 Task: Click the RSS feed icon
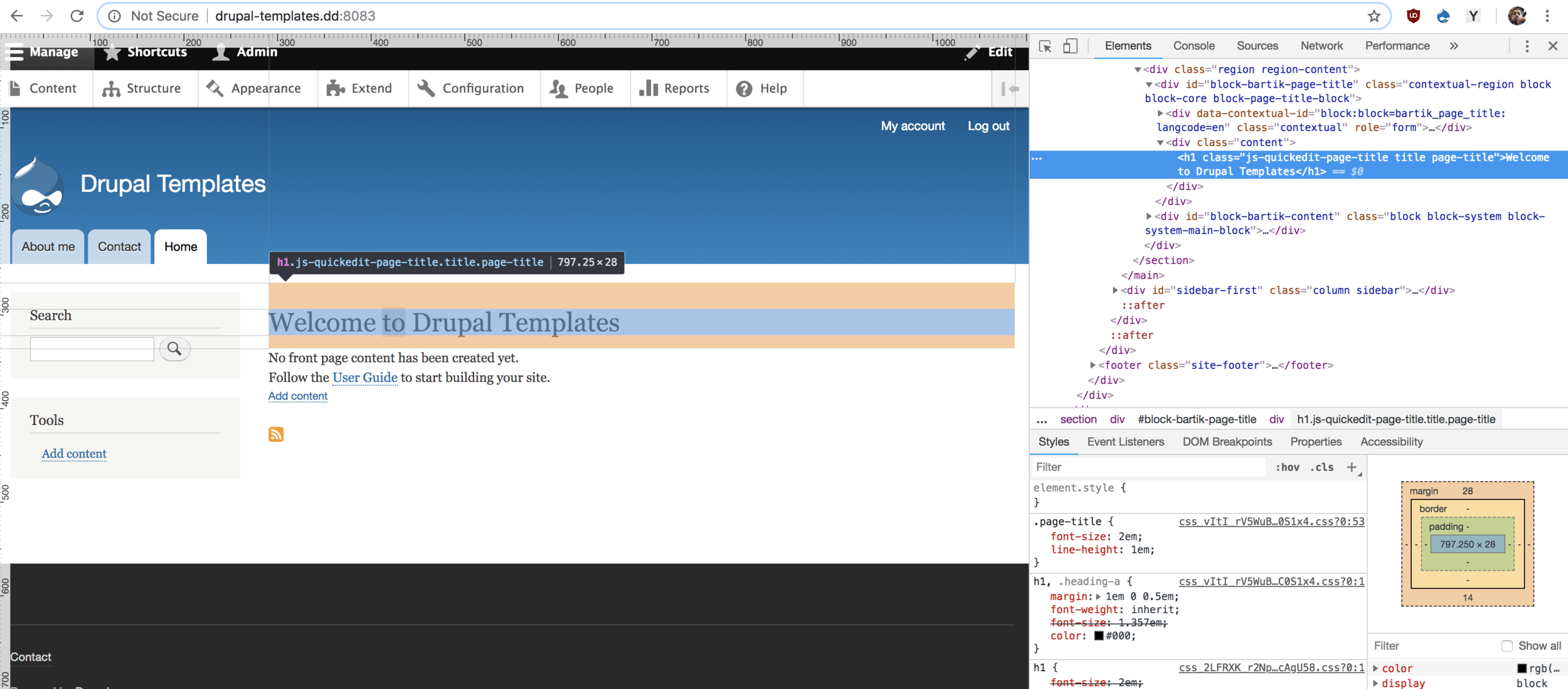click(276, 434)
